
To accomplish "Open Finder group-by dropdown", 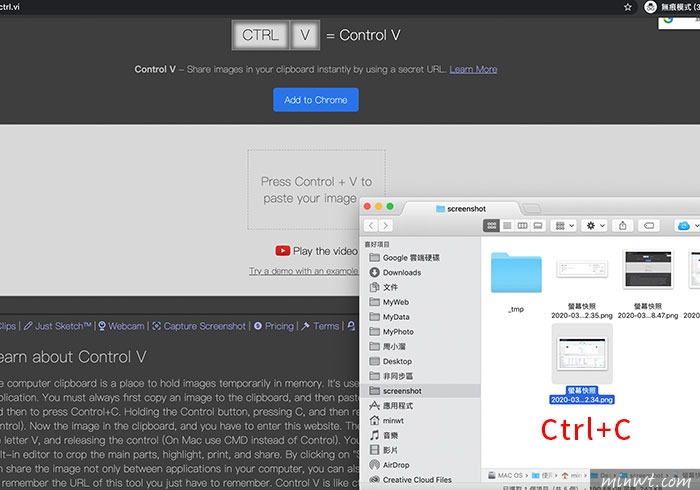I will point(564,225).
